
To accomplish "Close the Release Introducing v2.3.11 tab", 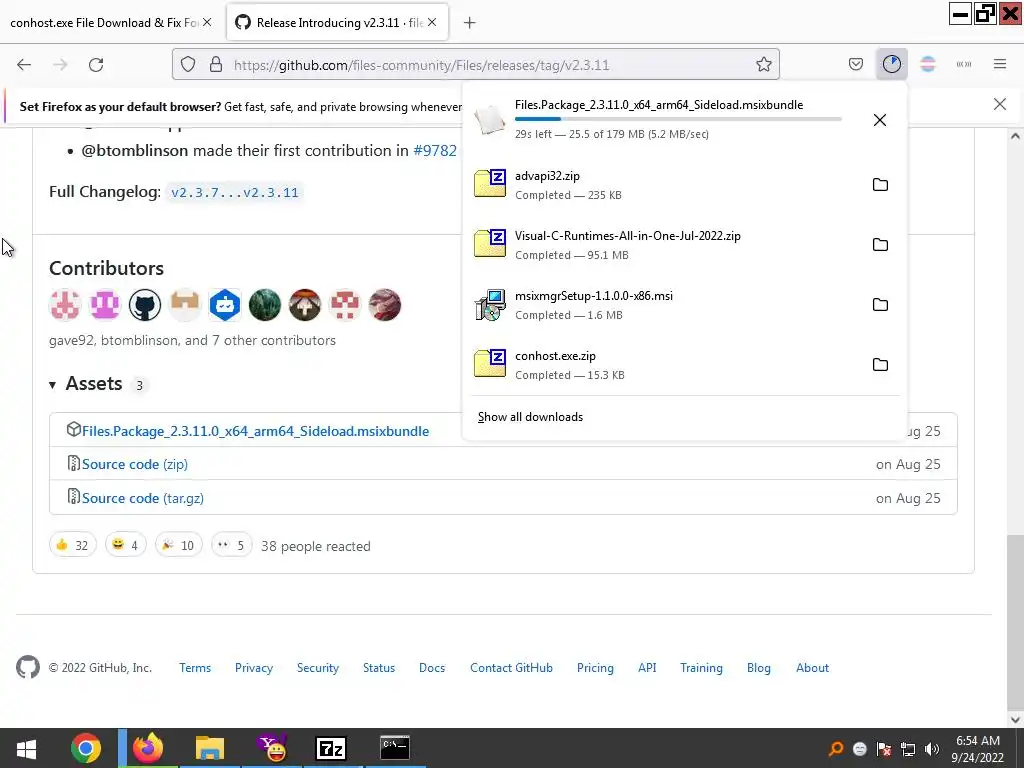I will click(432, 22).
